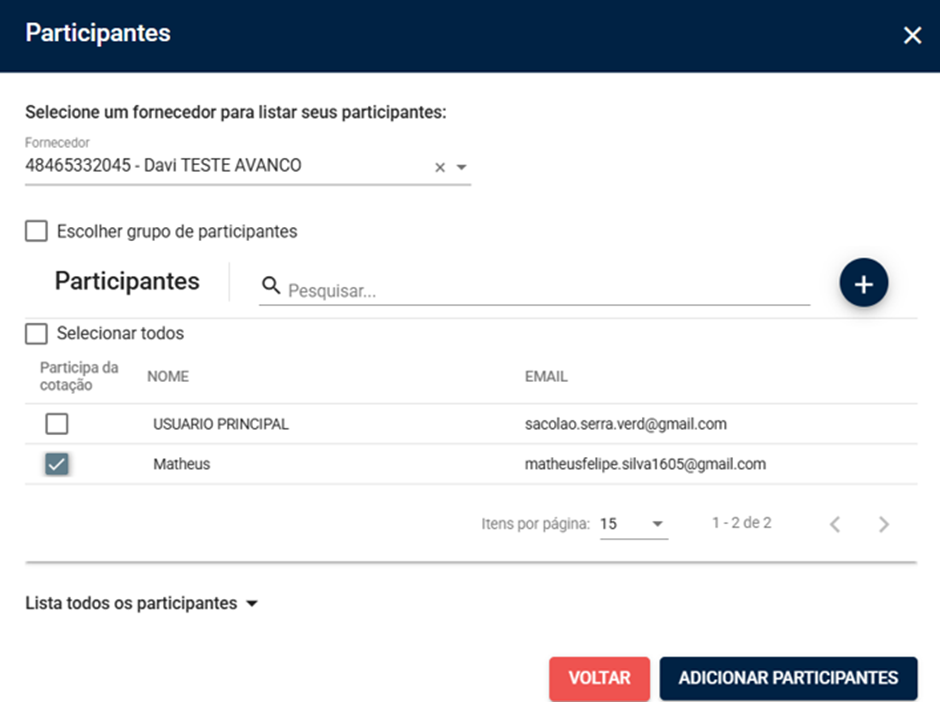Image resolution: width=940 pixels, height=702 pixels.
Task: Click email matheusfelipe.silva1605@gmail.com
Action: [x=645, y=464]
